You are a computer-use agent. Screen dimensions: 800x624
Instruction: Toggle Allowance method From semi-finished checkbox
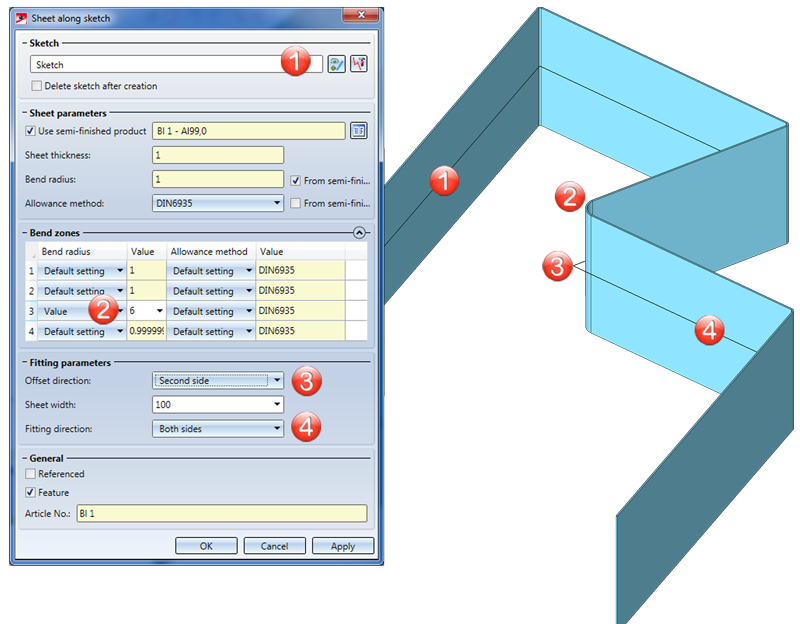pyautogui.click(x=295, y=203)
